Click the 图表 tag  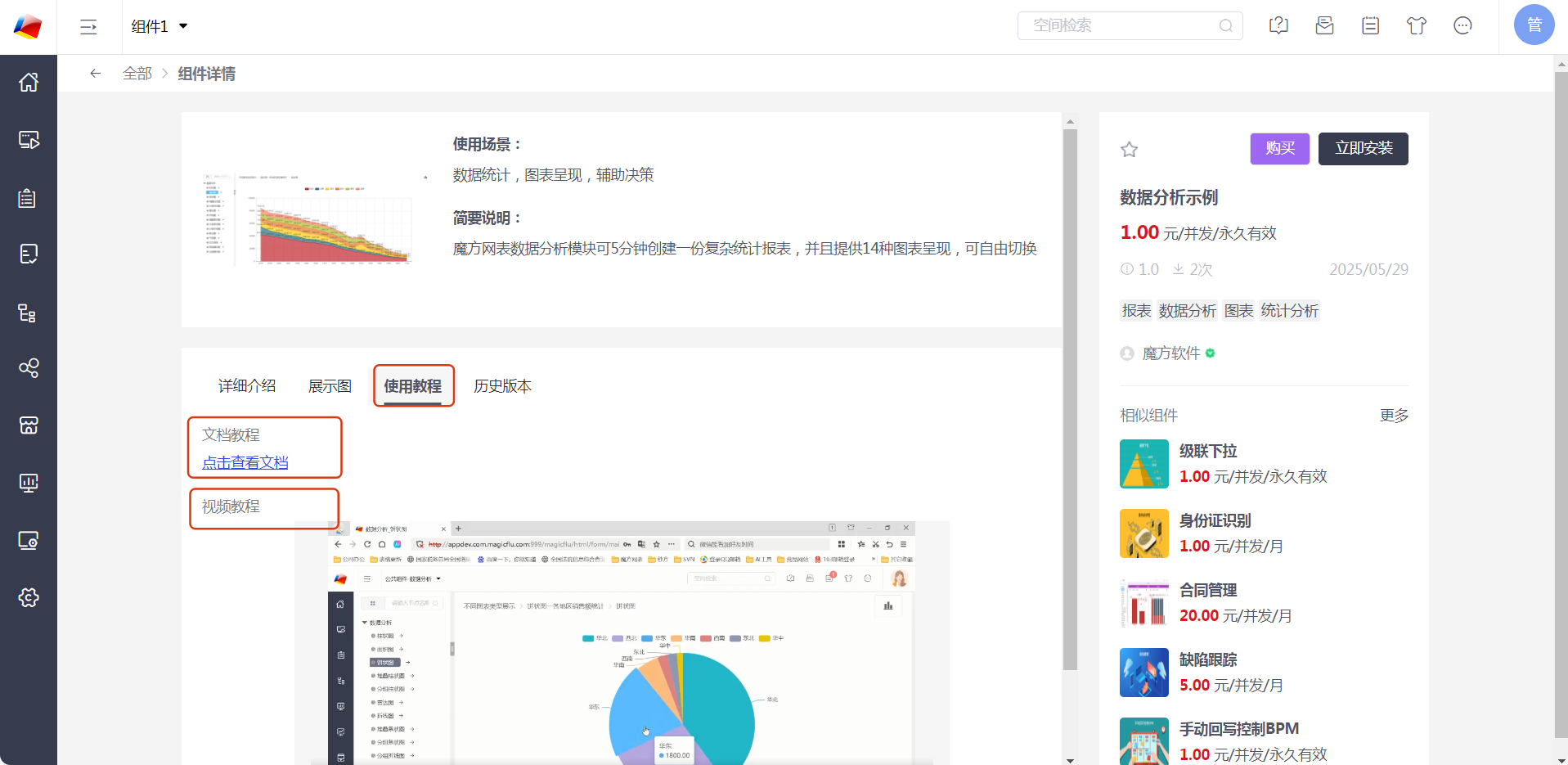point(1238,311)
